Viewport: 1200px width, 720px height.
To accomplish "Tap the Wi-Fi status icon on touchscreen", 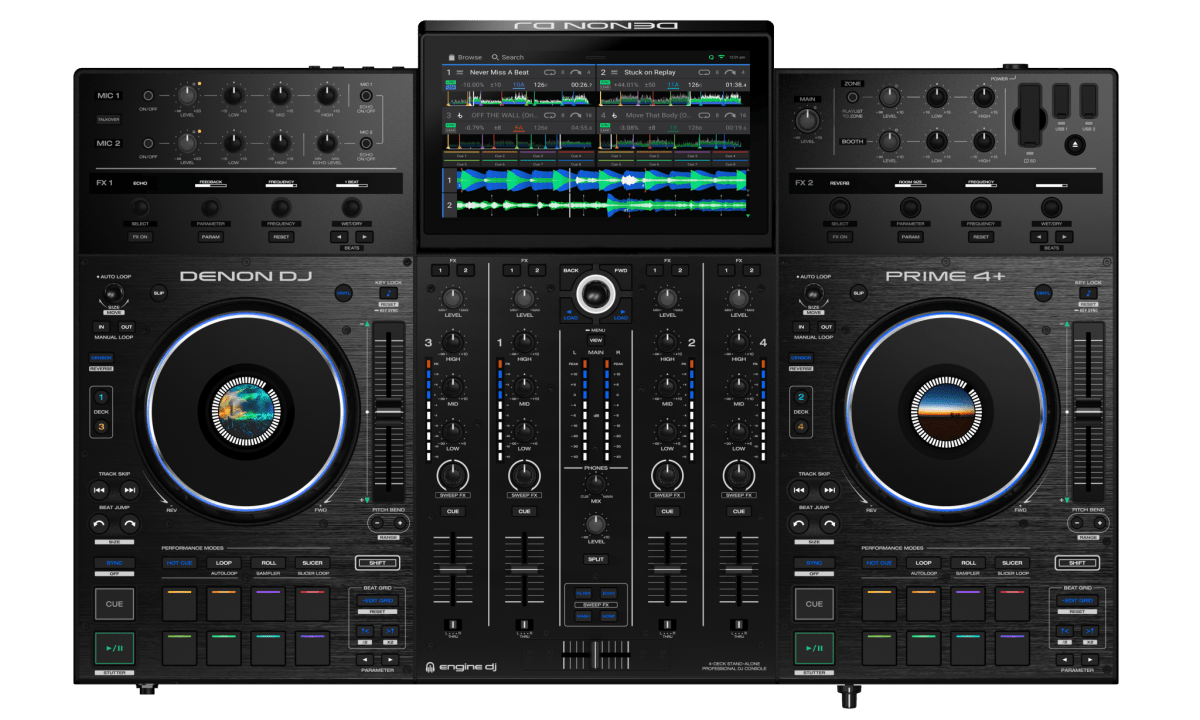I will pos(722,57).
